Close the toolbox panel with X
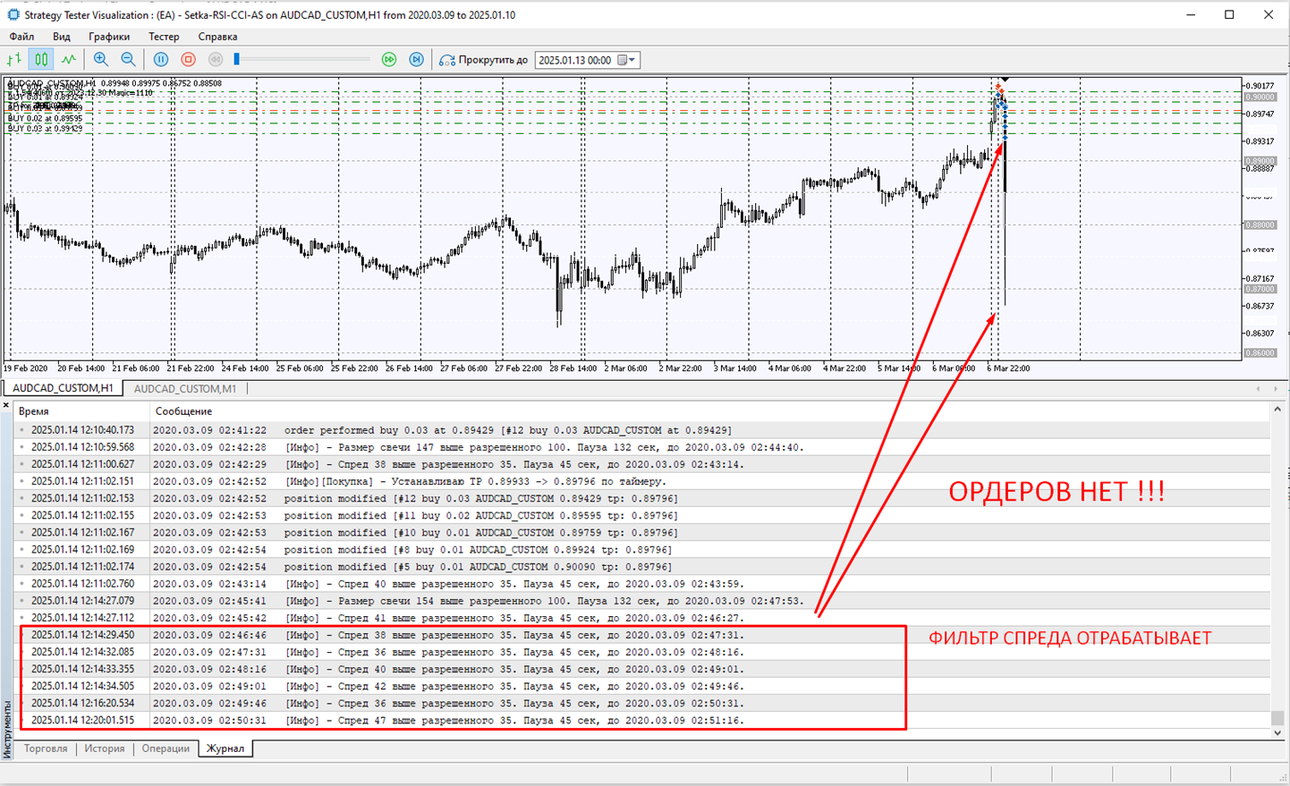The width and height of the screenshot is (1290, 786). coord(6,405)
